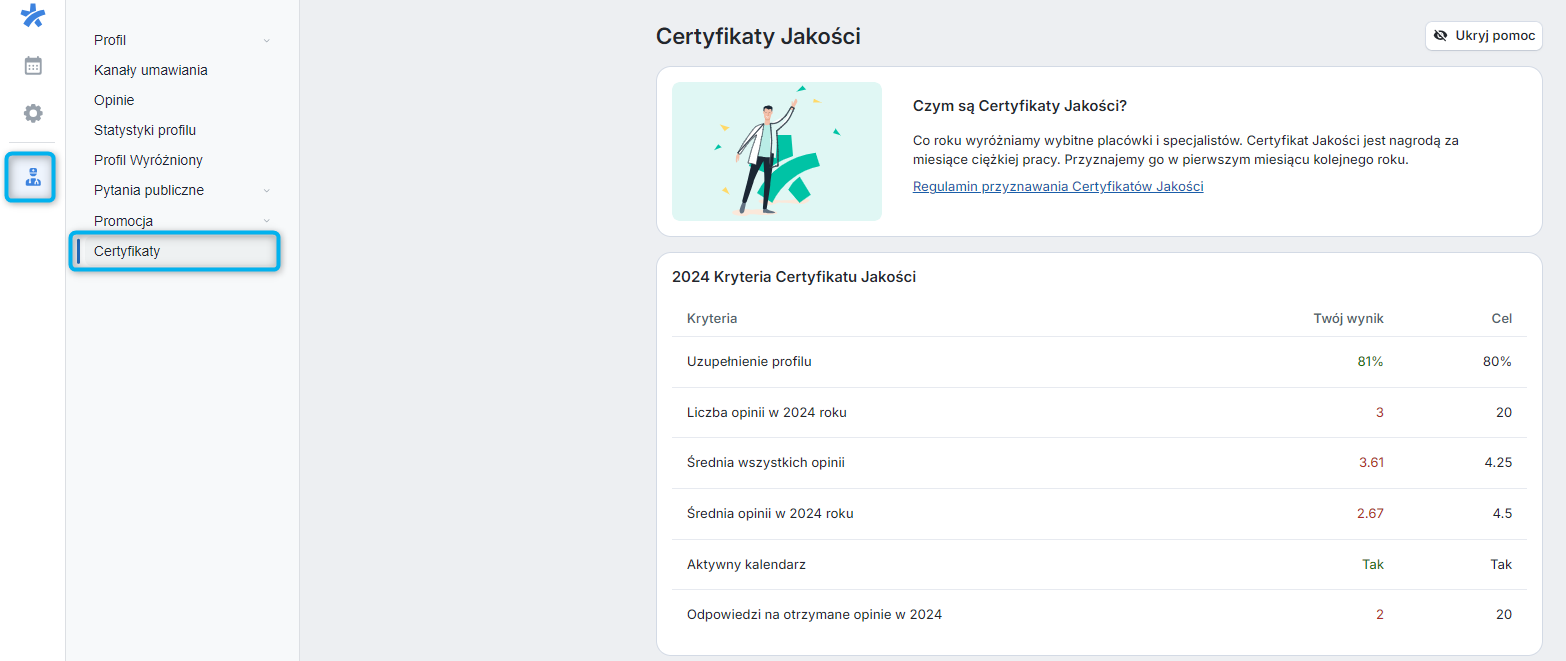Image resolution: width=1566 pixels, height=661 pixels.
Task: Open the Regulamin przyznawania Certyfikatów Jakości link
Action: pos(1057,186)
